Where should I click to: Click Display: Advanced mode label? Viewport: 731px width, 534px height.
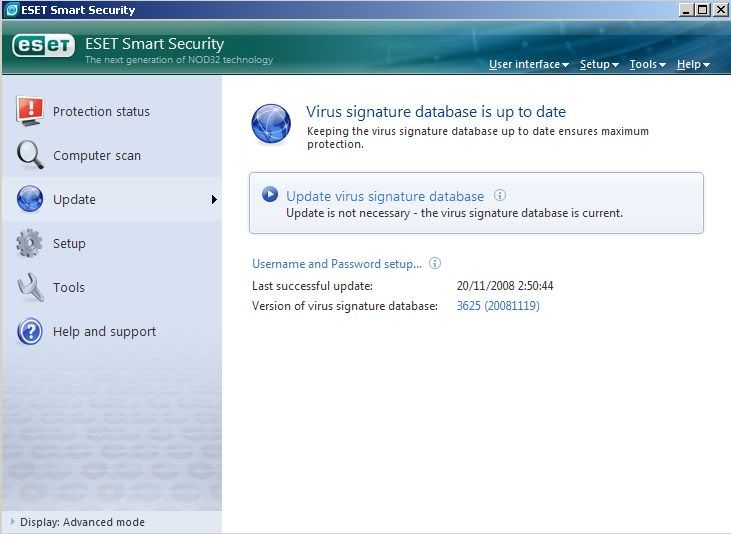[x=83, y=522]
